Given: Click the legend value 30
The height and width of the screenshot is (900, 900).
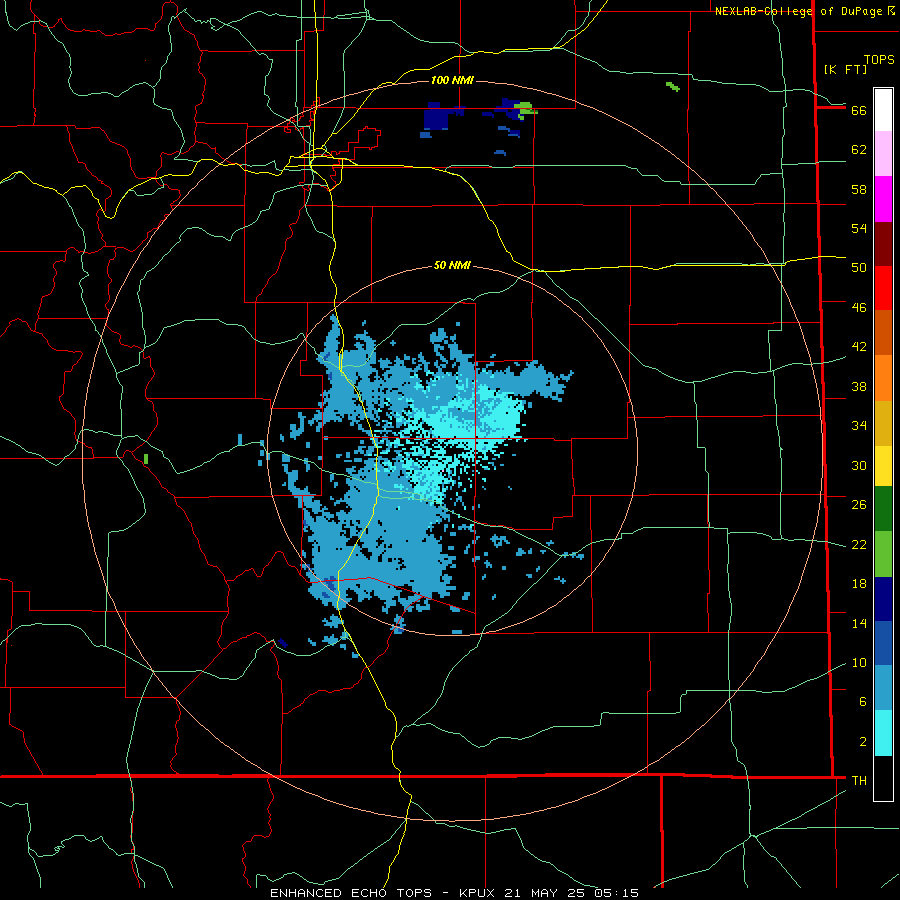Looking at the screenshot, I should pyautogui.click(x=859, y=465).
